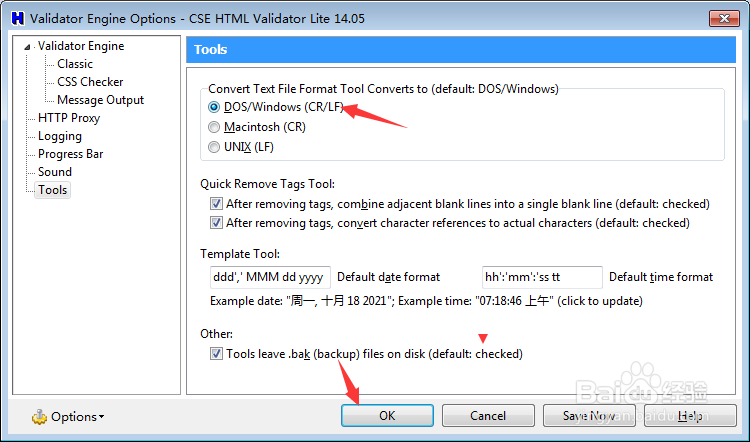Select Macintosh (CR) radio option

pos(214,127)
